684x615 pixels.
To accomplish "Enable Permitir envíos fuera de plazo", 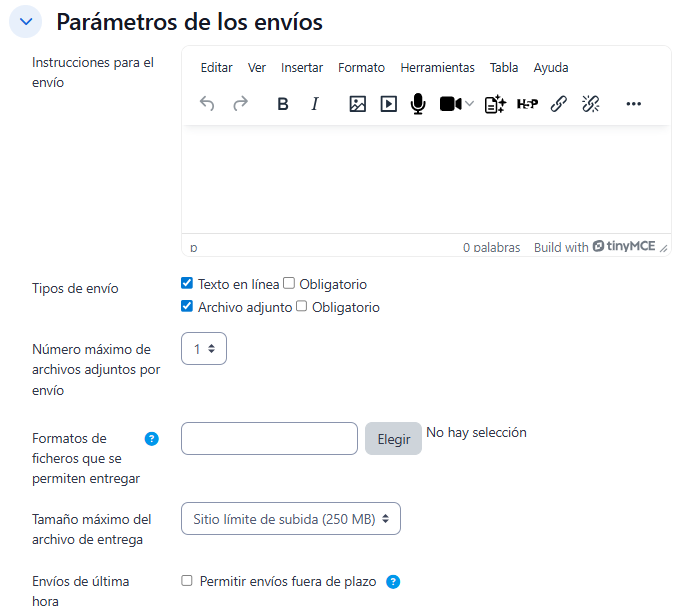I will coord(187,581).
